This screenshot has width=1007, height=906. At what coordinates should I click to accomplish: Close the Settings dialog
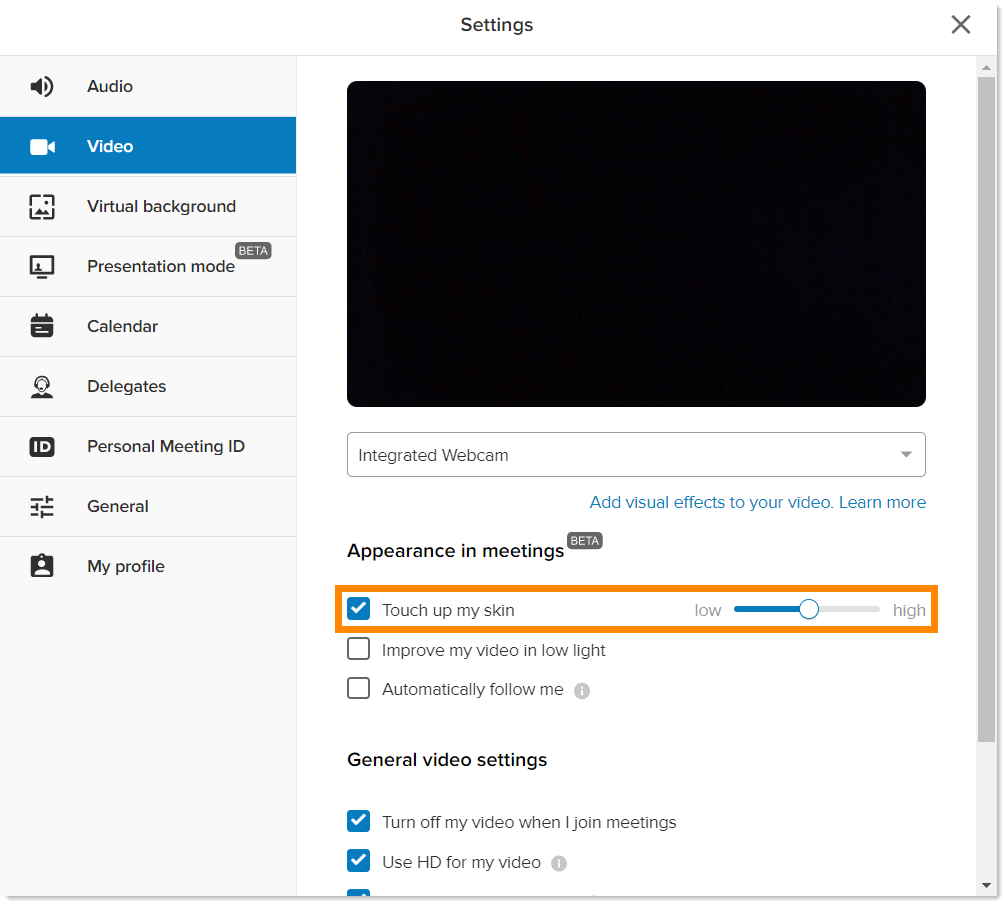tap(960, 24)
